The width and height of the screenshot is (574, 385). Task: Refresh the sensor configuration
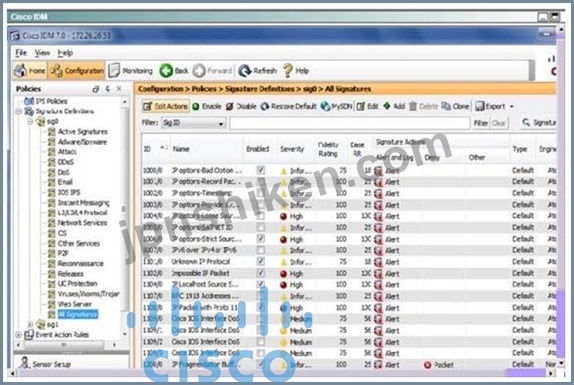point(257,71)
